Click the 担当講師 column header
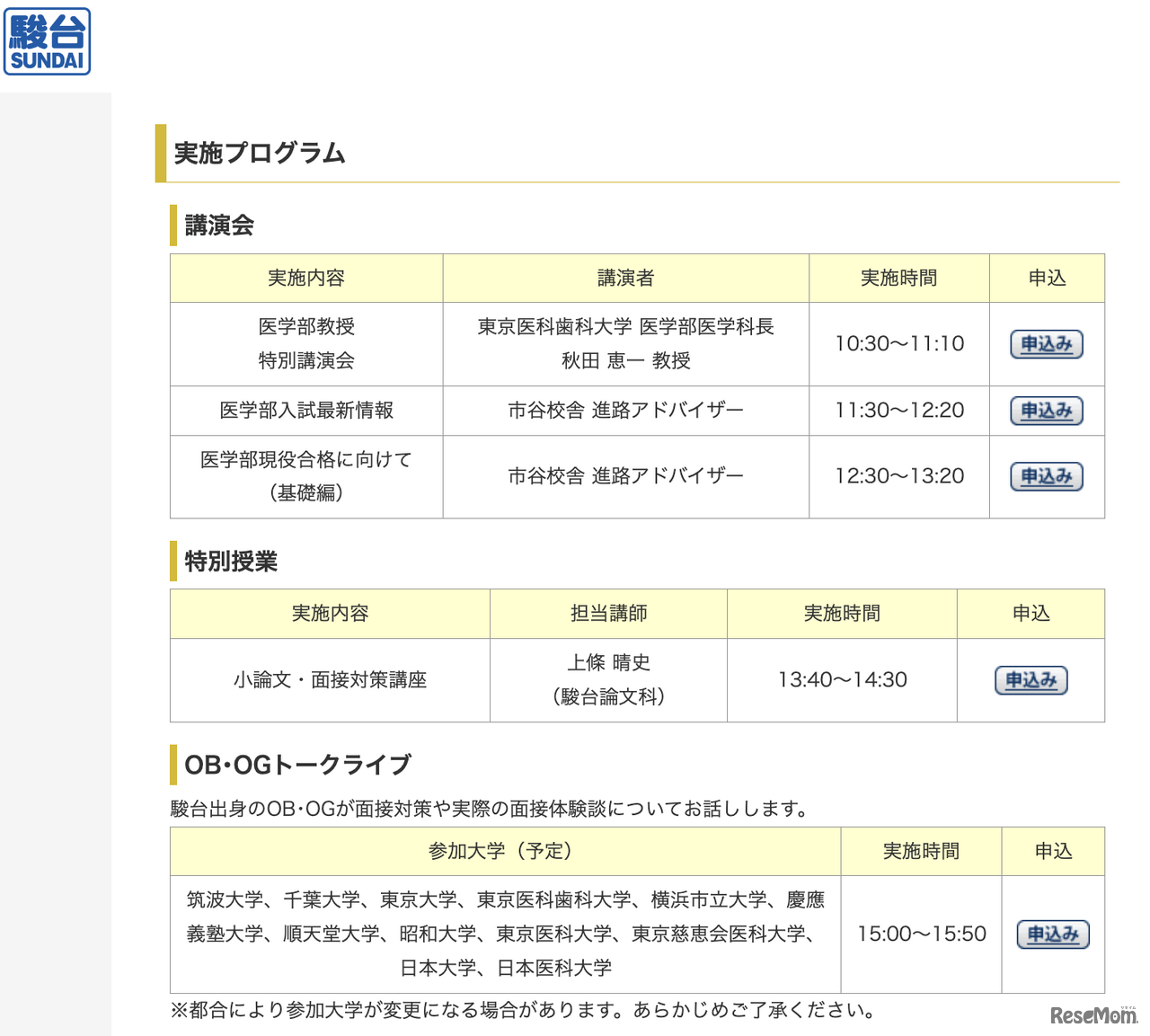The width and height of the screenshot is (1150, 1036). click(x=608, y=614)
